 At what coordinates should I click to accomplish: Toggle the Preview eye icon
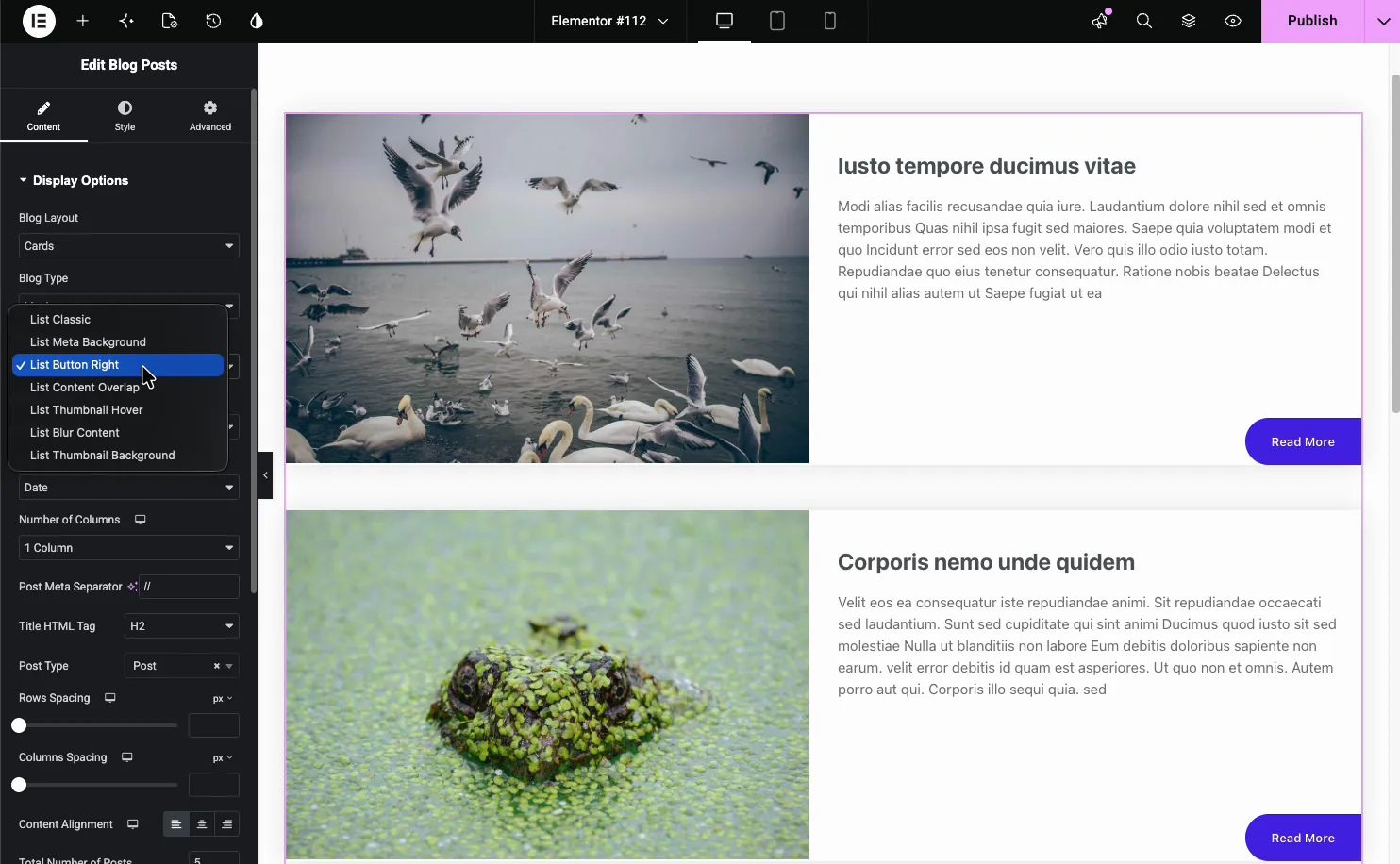(x=1233, y=21)
